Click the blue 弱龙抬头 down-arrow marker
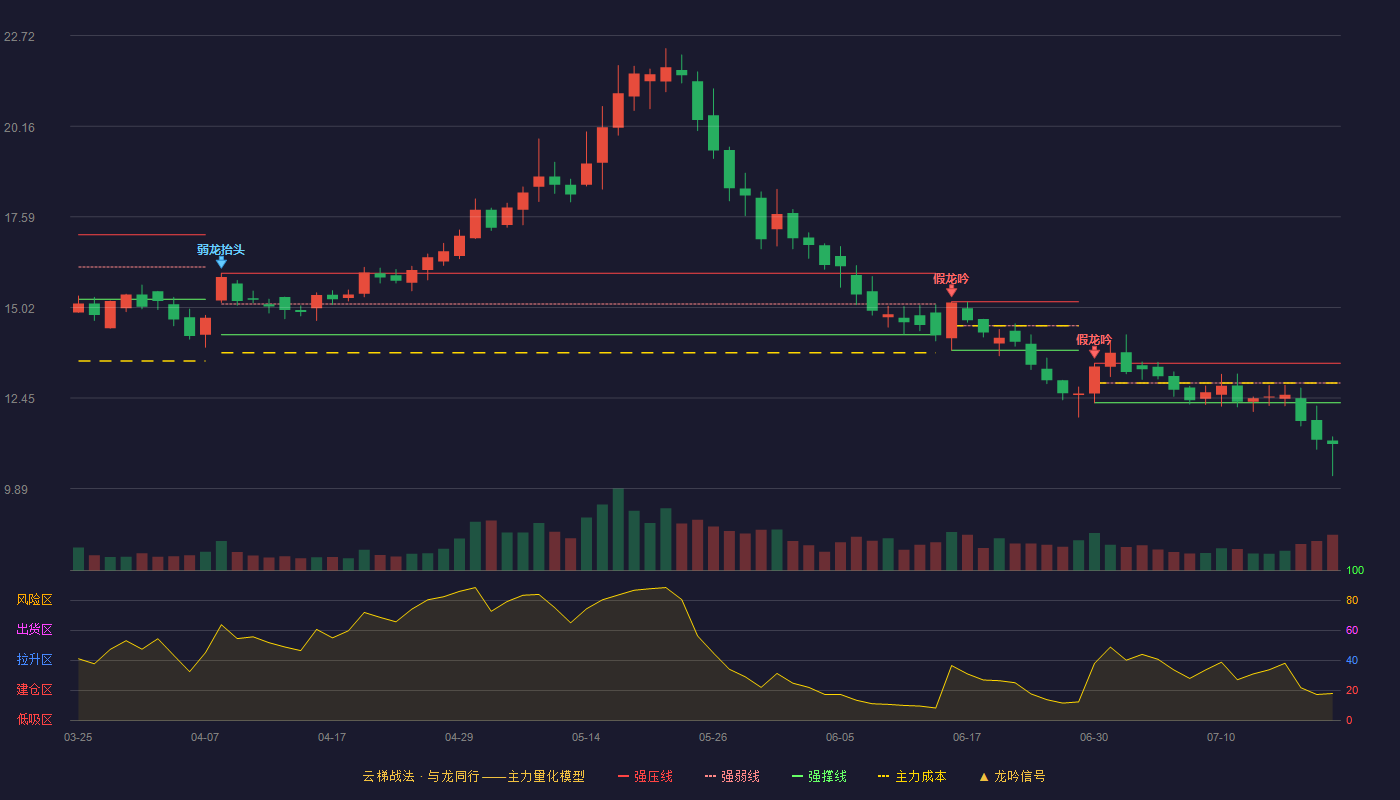Viewport: 1400px width, 800px height. (221, 262)
